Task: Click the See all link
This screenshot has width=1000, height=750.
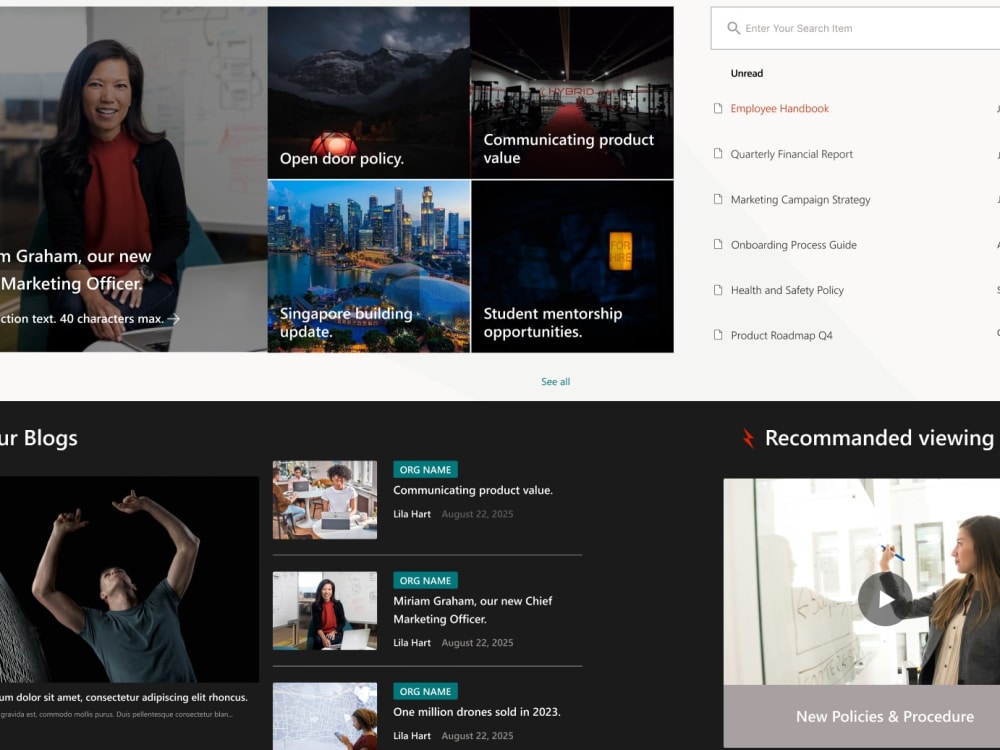Action: pos(555,381)
